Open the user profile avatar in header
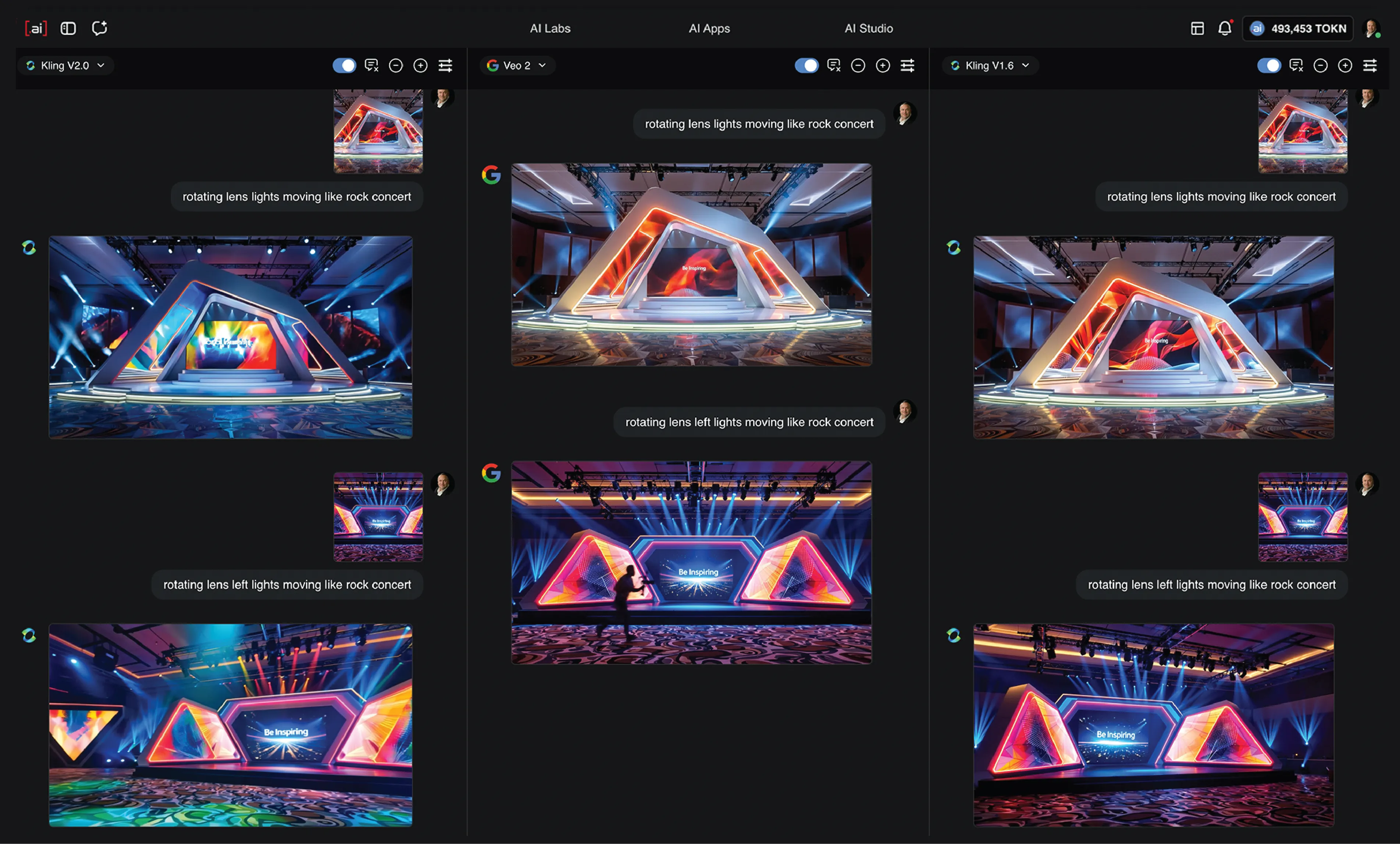 pyautogui.click(x=1372, y=28)
